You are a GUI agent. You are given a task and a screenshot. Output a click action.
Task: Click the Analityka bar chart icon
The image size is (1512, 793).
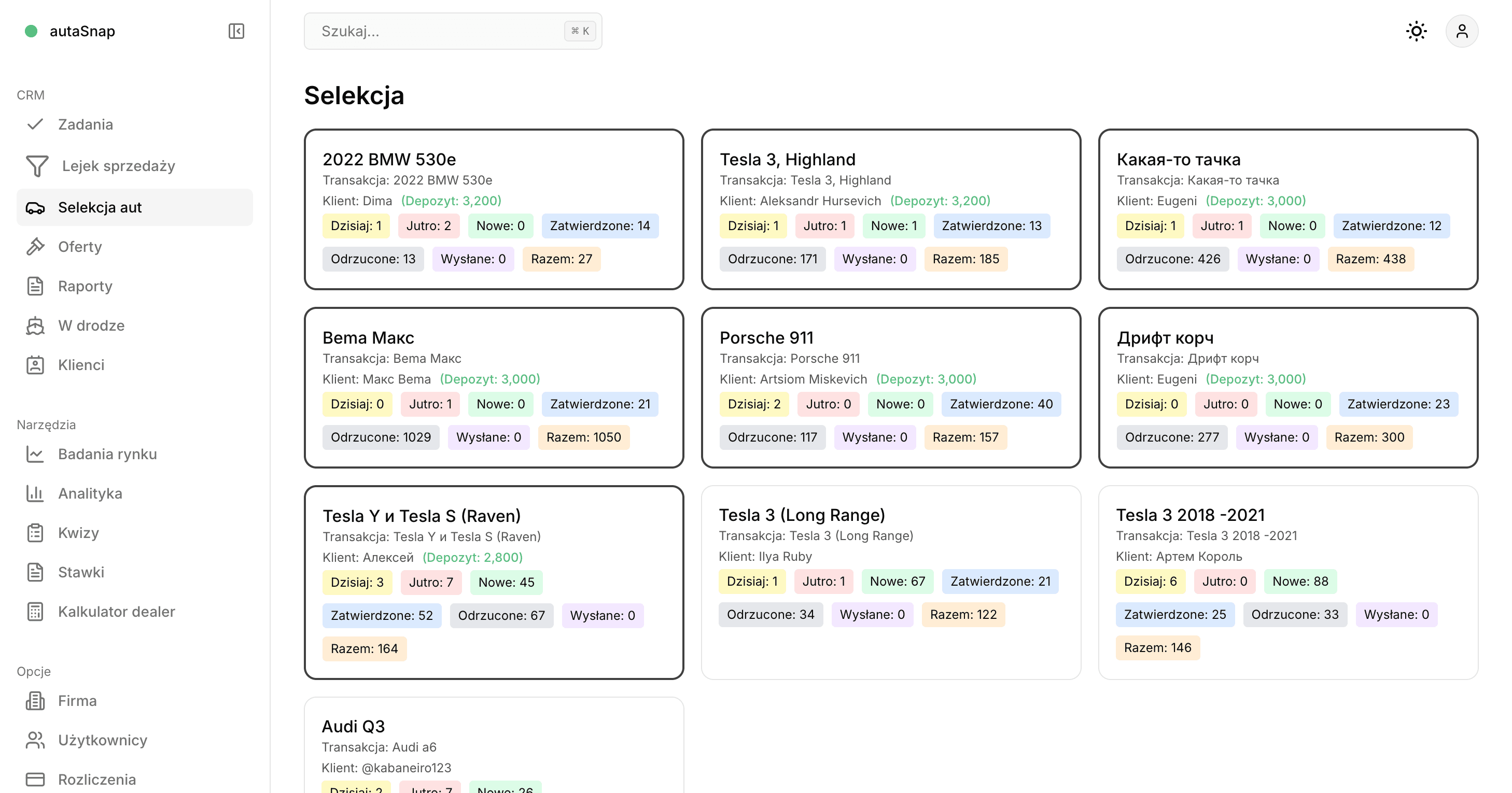click(x=35, y=493)
